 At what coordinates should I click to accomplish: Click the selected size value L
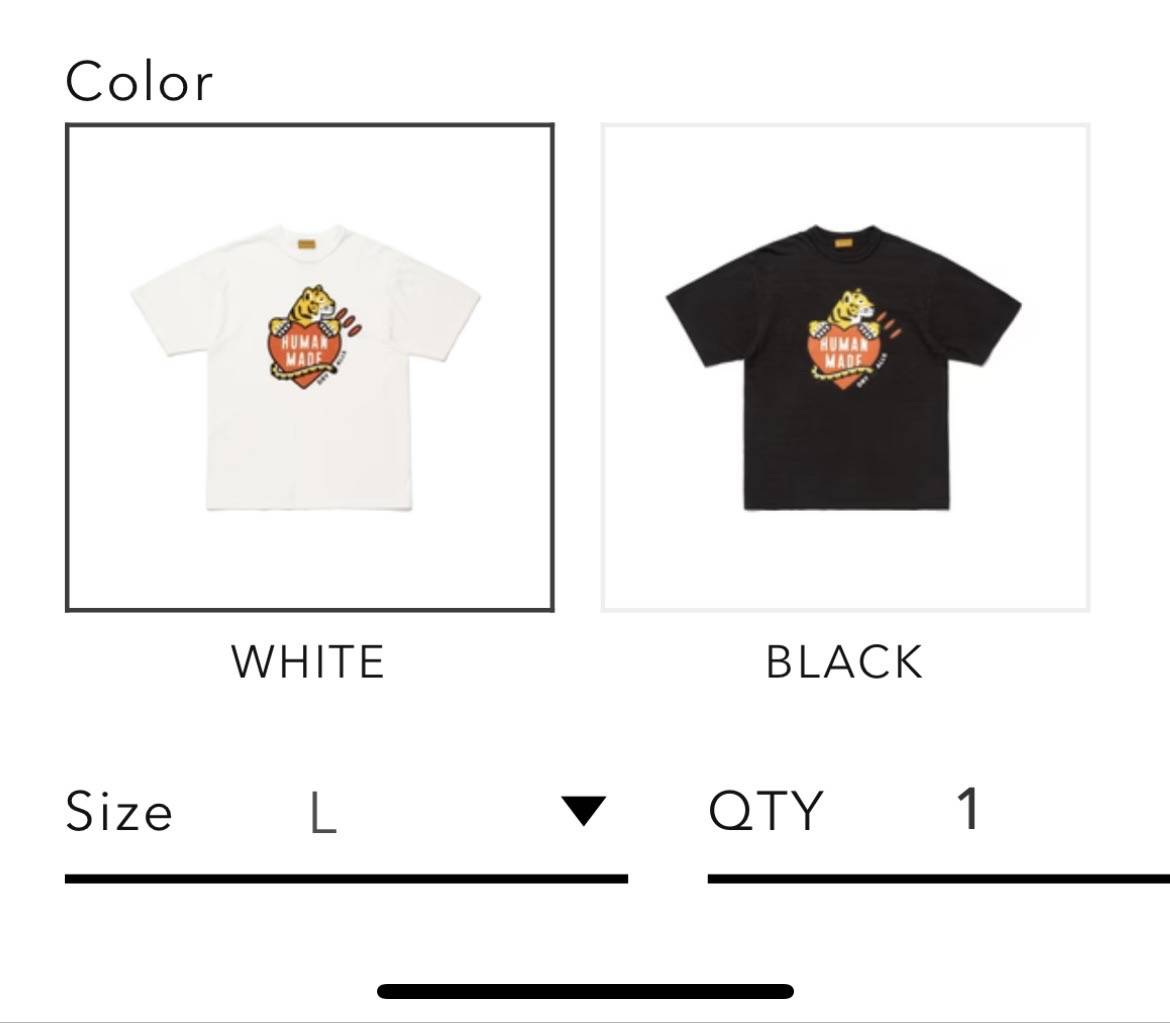(323, 813)
